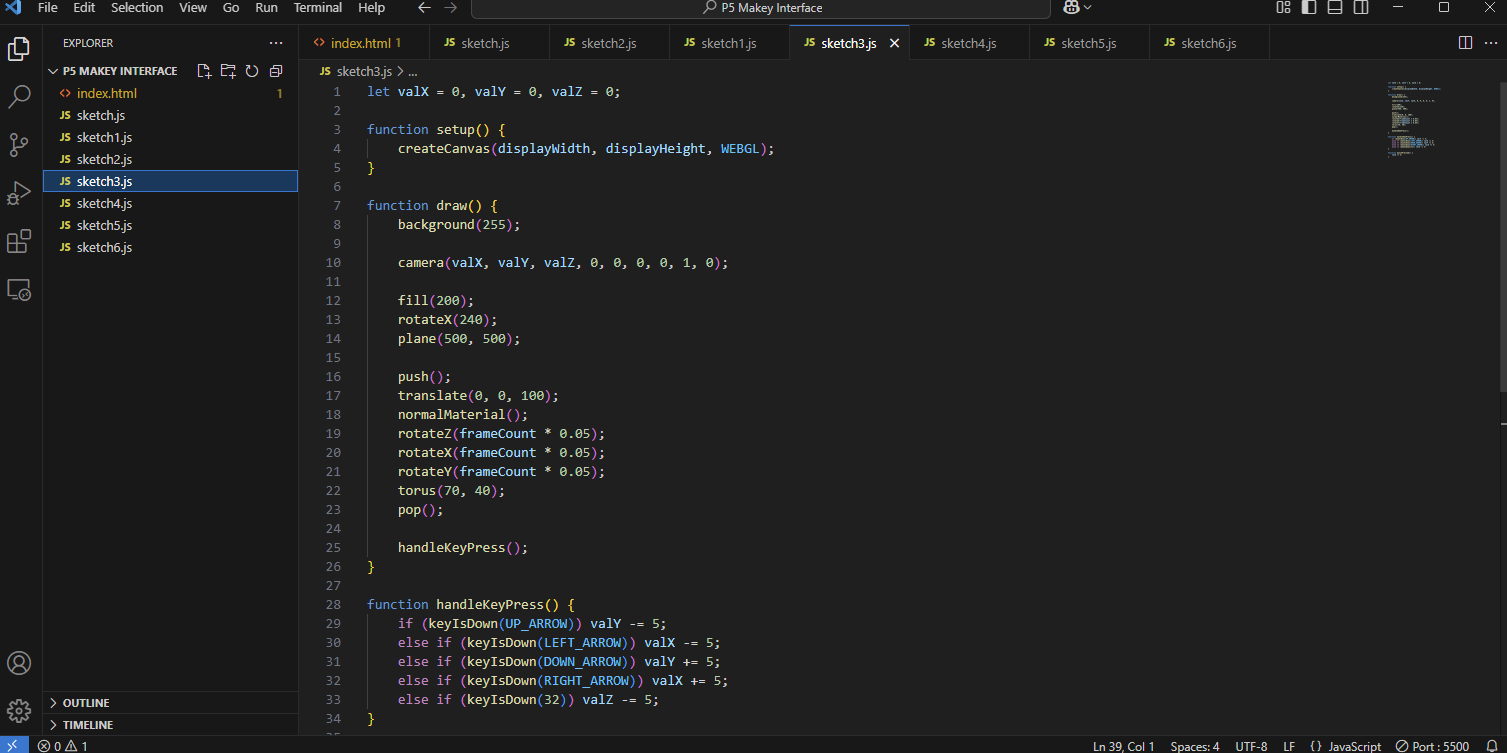The height and width of the screenshot is (753, 1507).
Task: Open the Copilot dropdown chevron
Action: point(1086,8)
